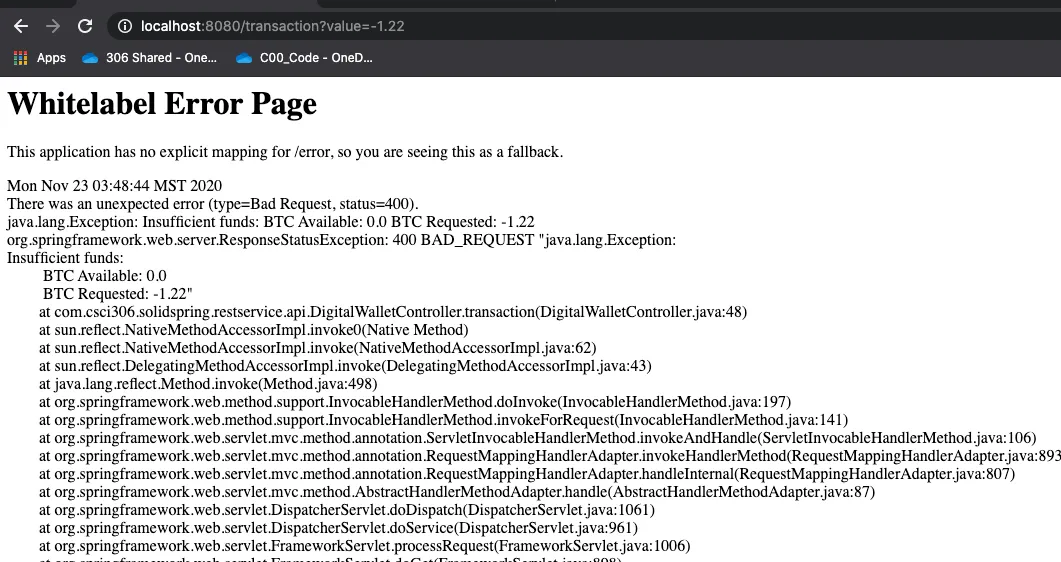Click the "no explicit mapping for /error" sentence

tap(285, 152)
